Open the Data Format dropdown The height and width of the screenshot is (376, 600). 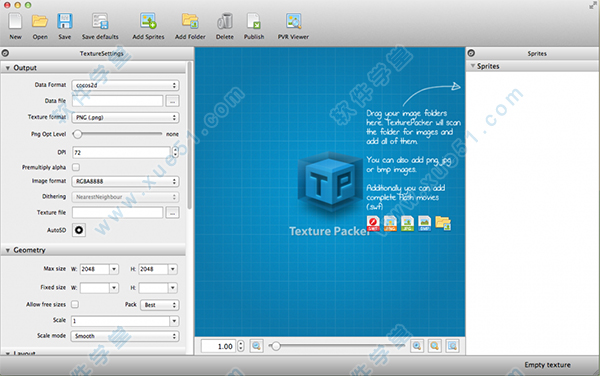pyautogui.click(x=126, y=85)
